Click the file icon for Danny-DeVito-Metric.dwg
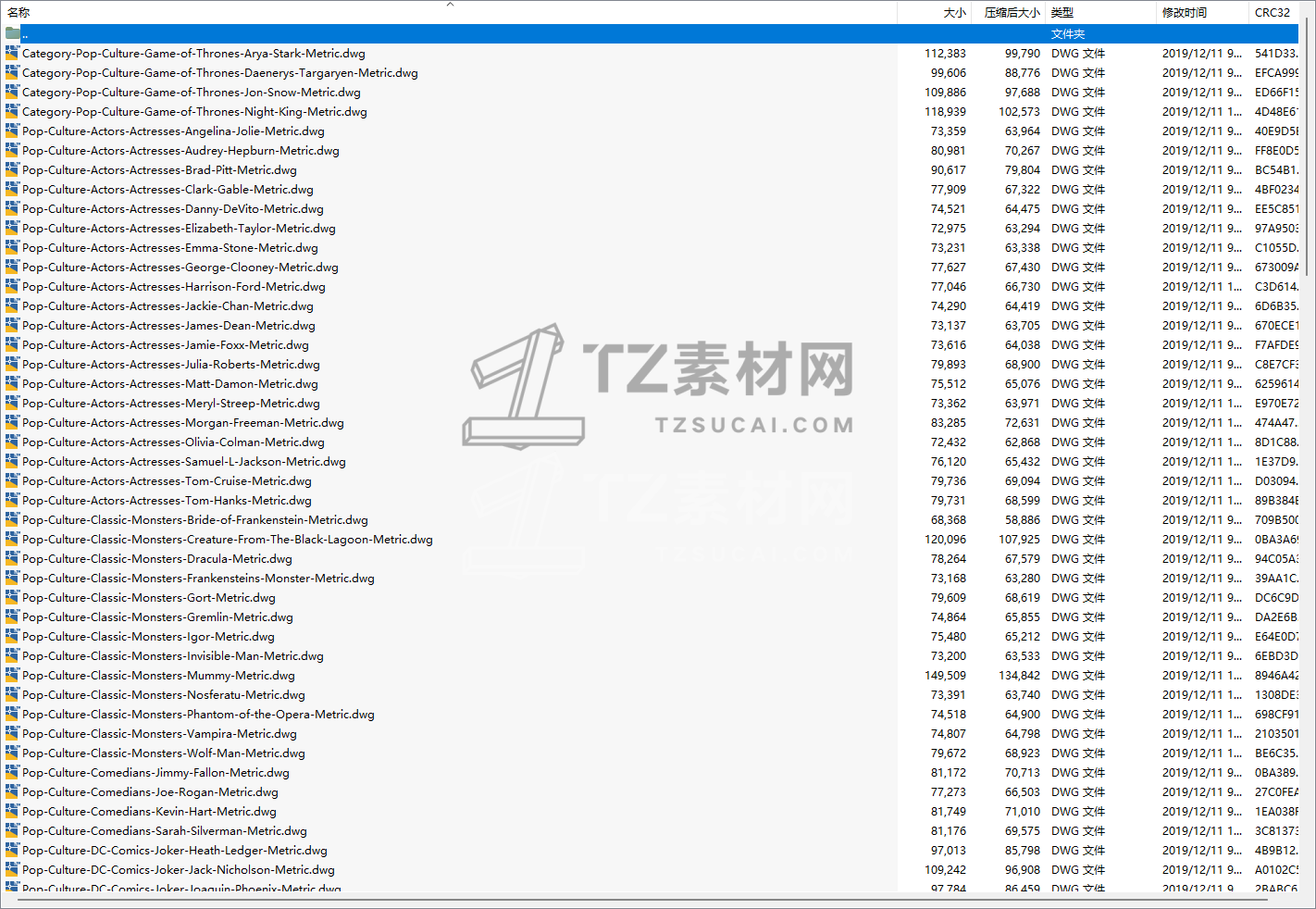The image size is (1316, 909). click(12, 209)
